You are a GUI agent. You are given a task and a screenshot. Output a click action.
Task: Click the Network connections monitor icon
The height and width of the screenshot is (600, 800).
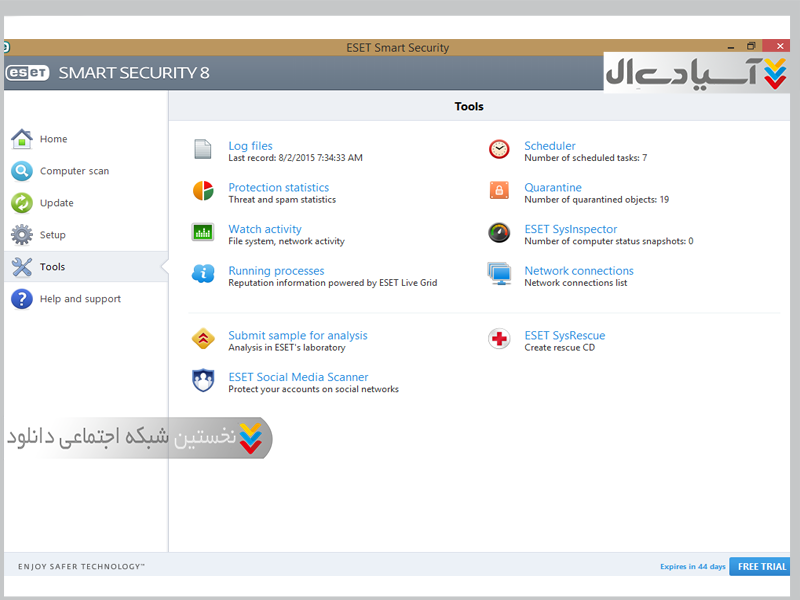point(499,274)
